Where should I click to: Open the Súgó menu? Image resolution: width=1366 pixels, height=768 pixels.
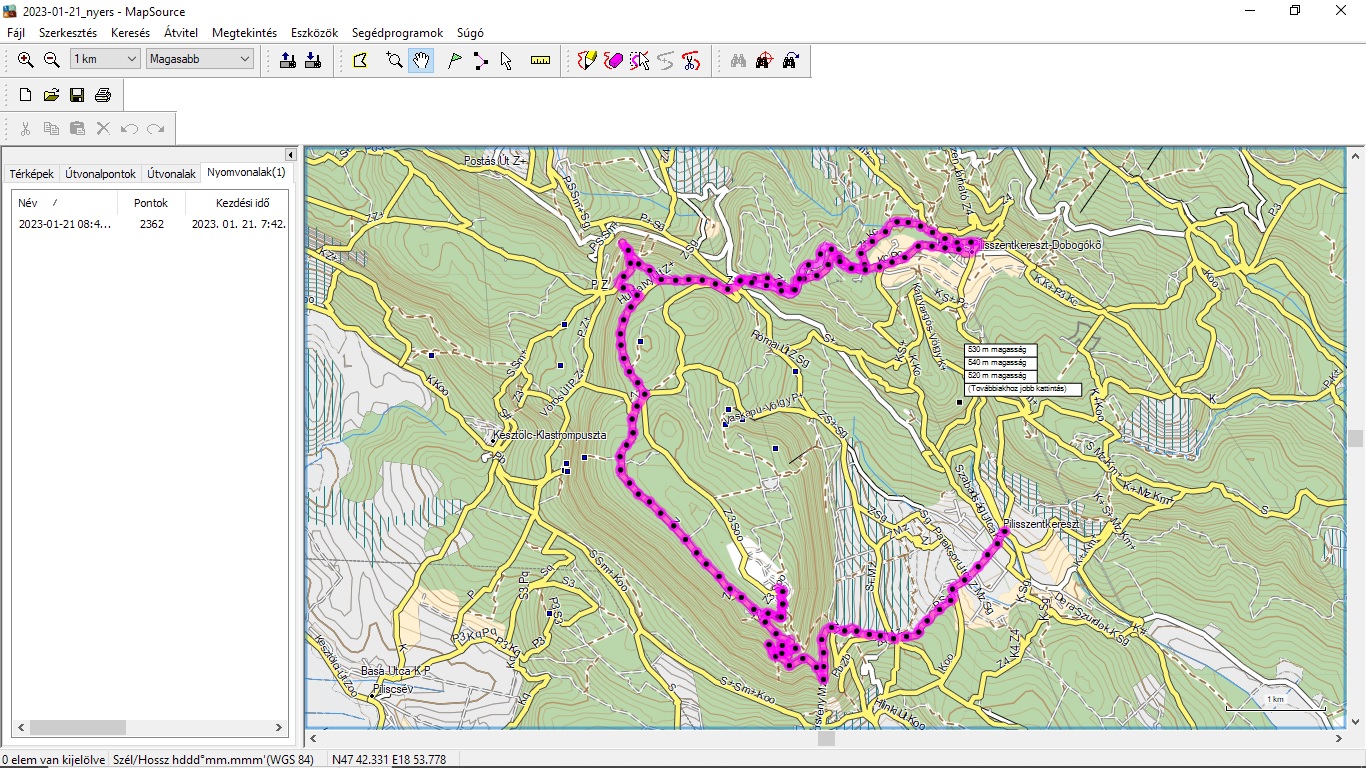coord(470,33)
